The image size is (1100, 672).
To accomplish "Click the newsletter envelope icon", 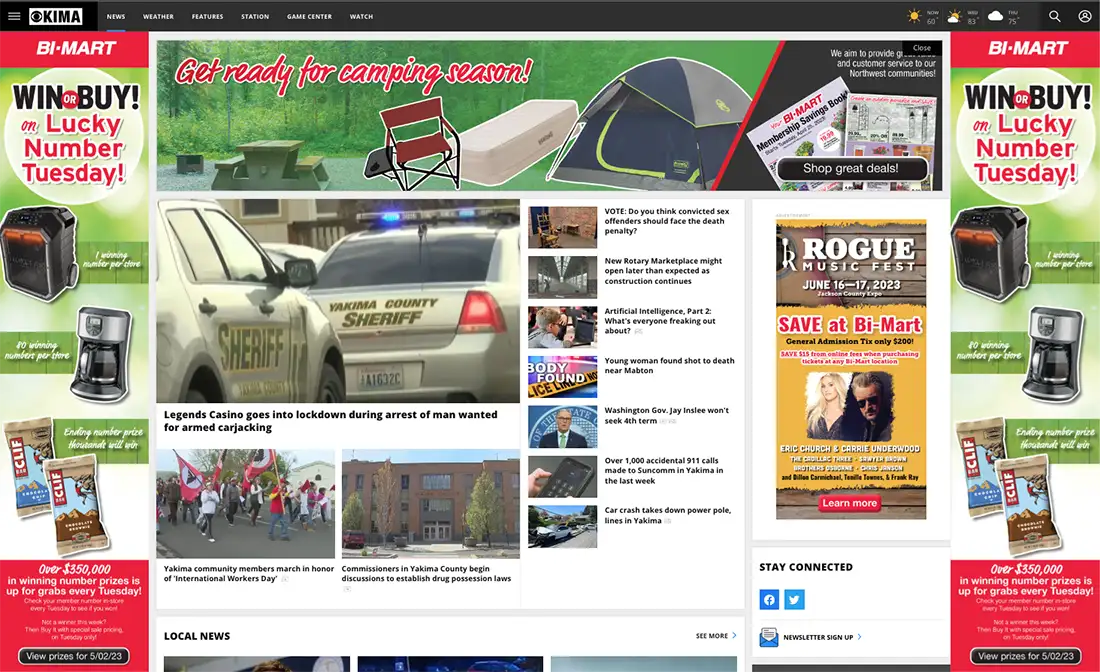I will click(769, 637).
